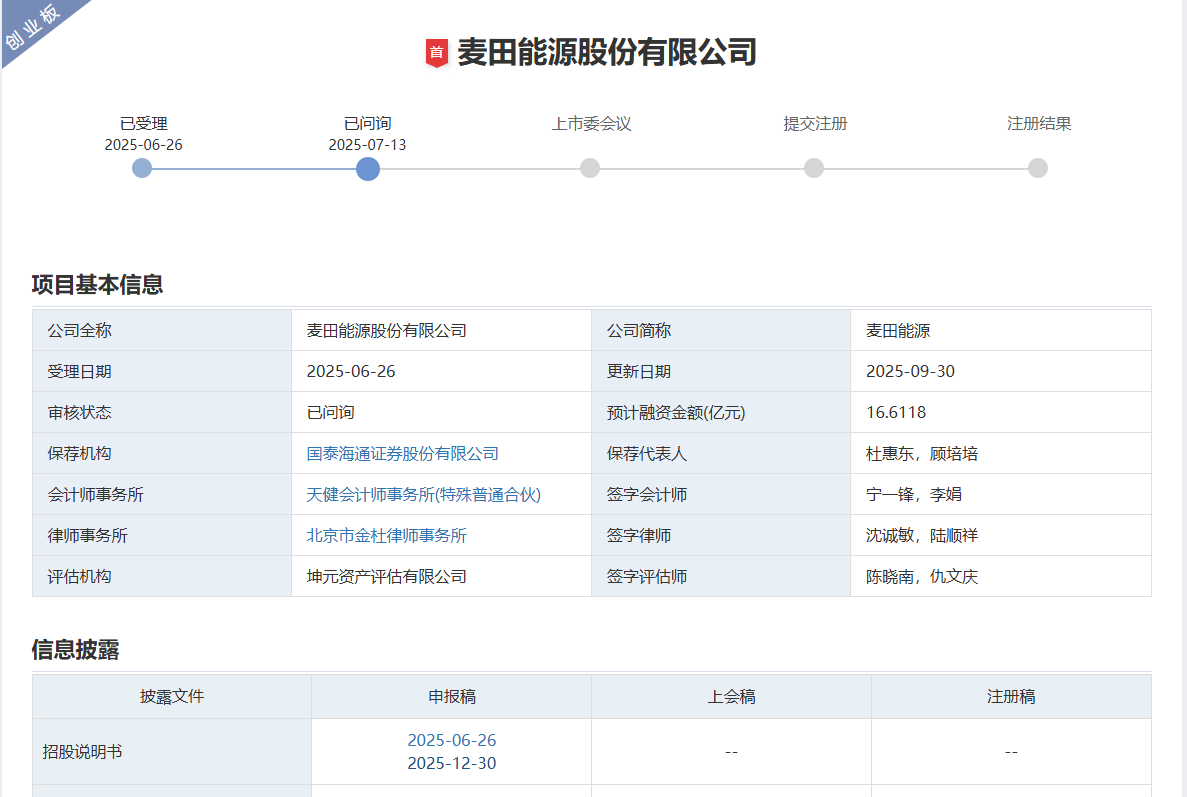Click the 项目基本信息 section heading
The height and width of the screenshot is (797, 1187).
coord(98,285)
